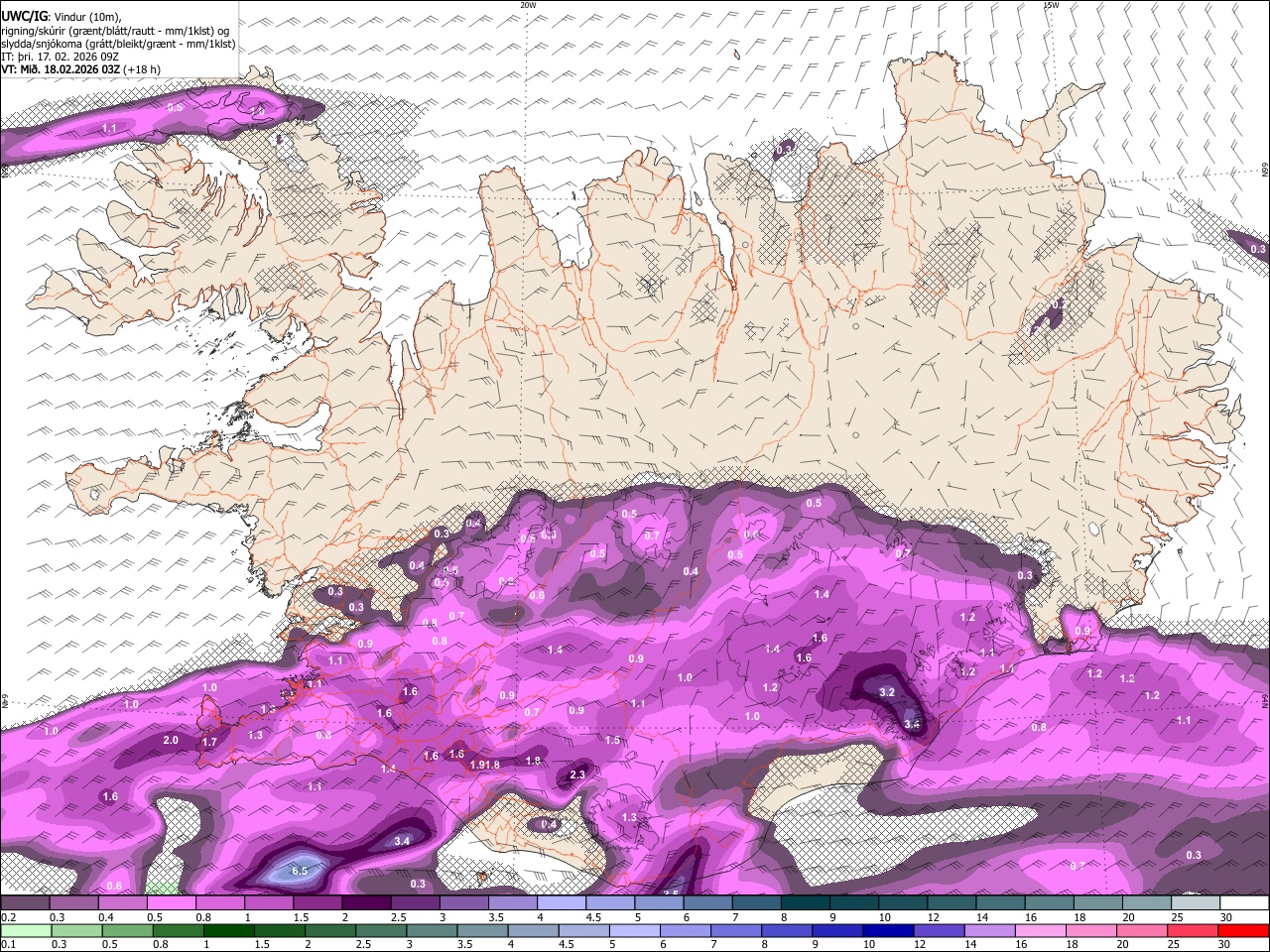1270x952 pixels.
Task: Select the dark teal snow swatch between 8 and 9
Action: click(806, 903)
